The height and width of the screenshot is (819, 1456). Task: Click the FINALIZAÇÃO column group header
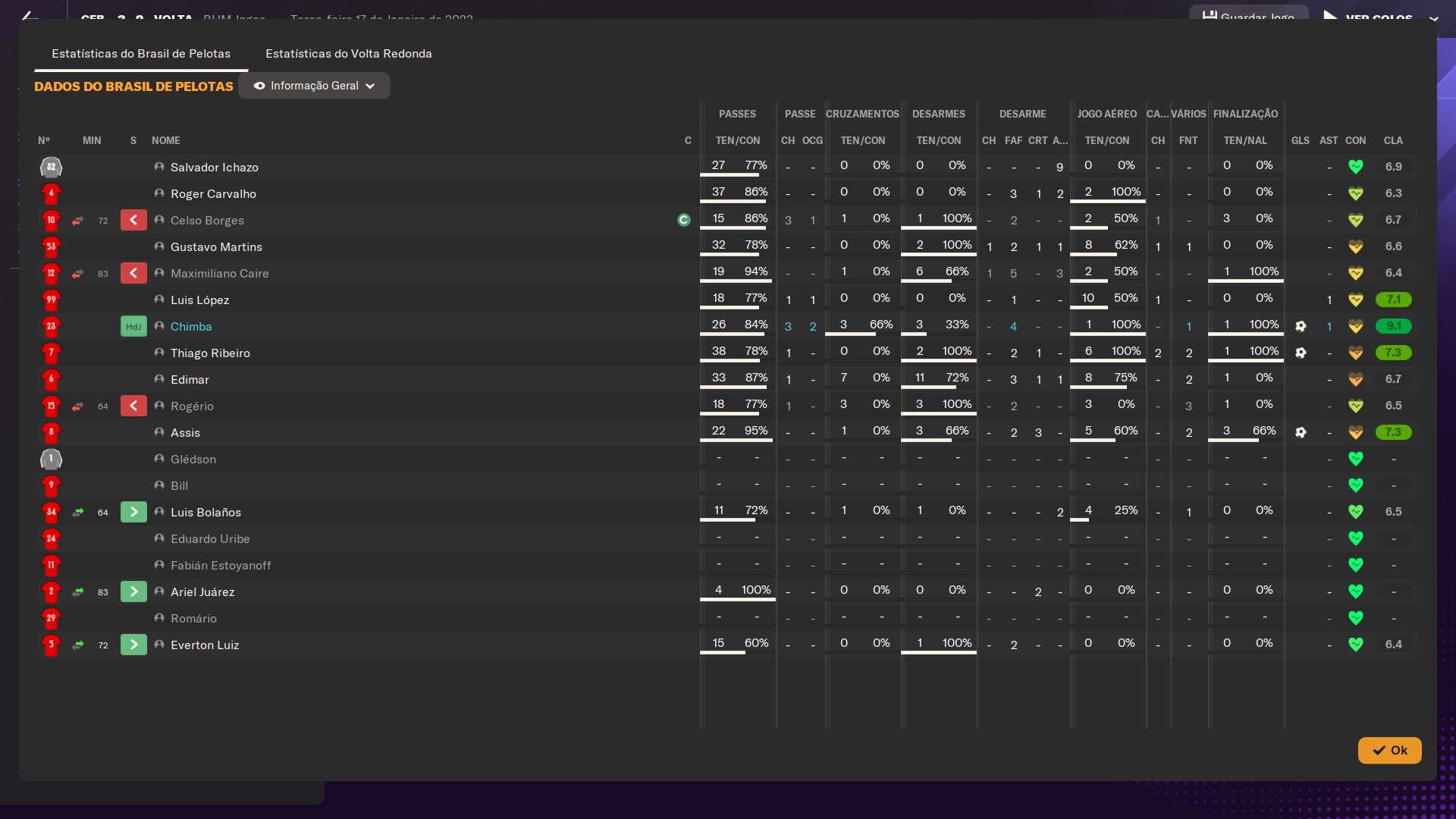pos(1245,114)
